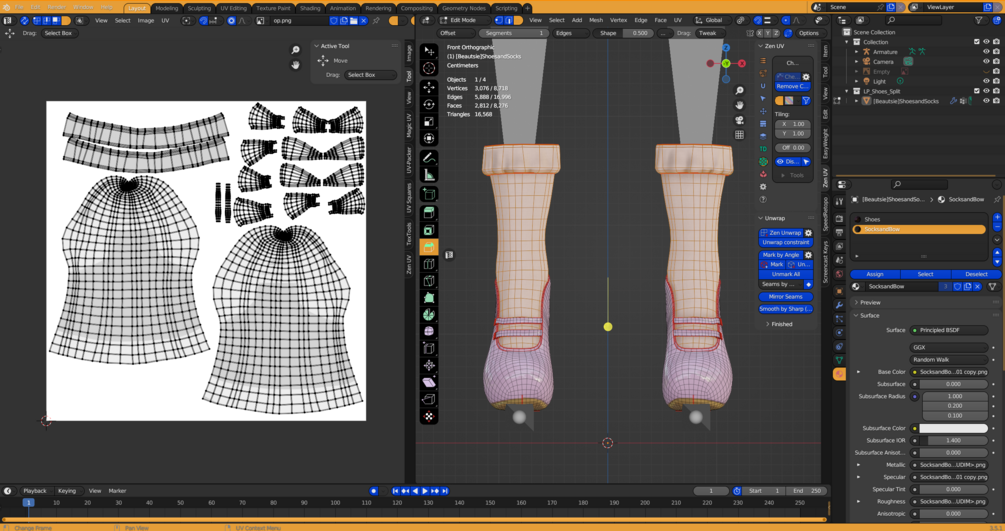
Task: Collapse the LP_Shoes_Split collection
Action: [x=847, y=91]
